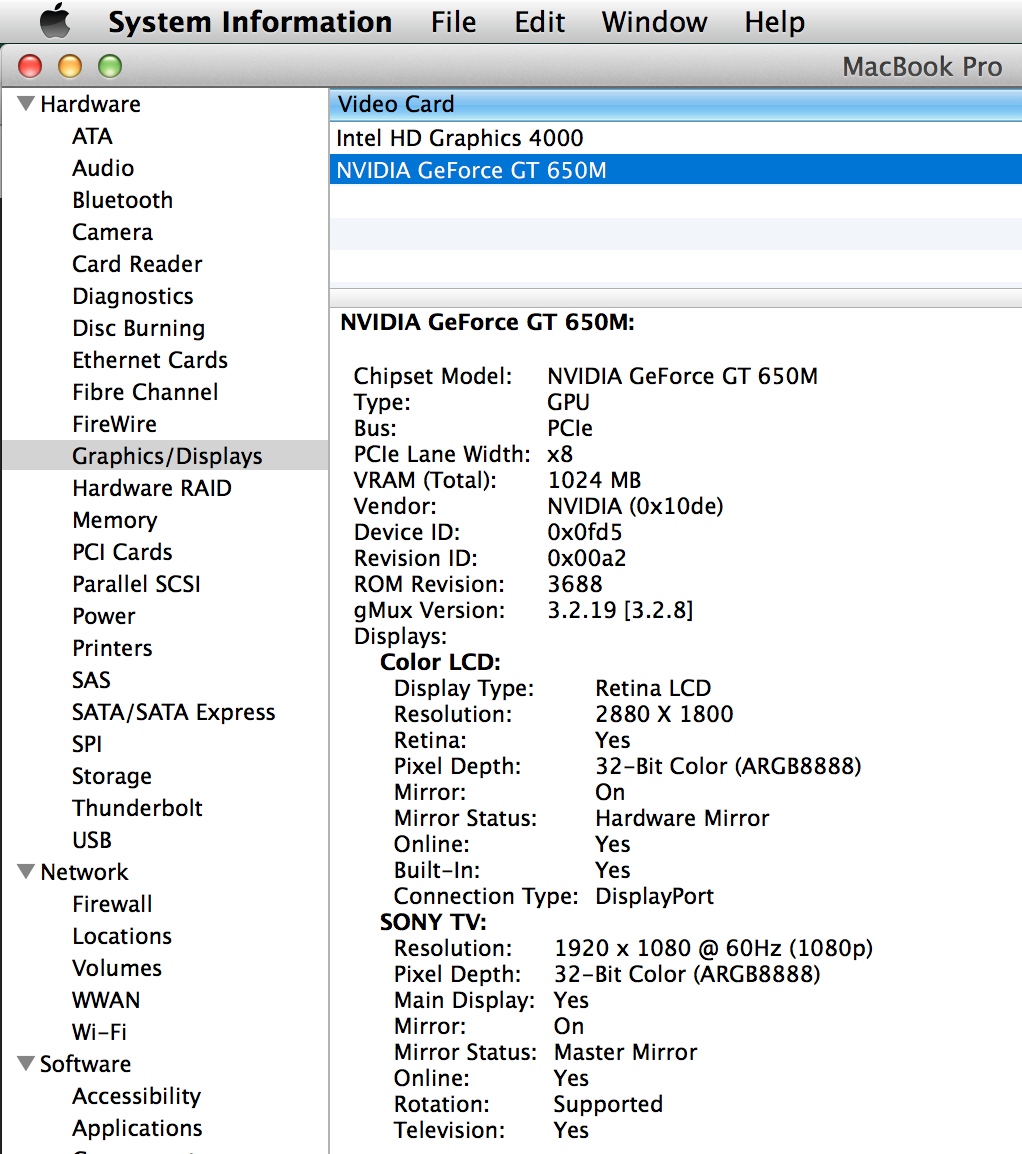Screen dimensions: 1022x1154
Task: Select Printers in the sidebar
Action: 112,648
